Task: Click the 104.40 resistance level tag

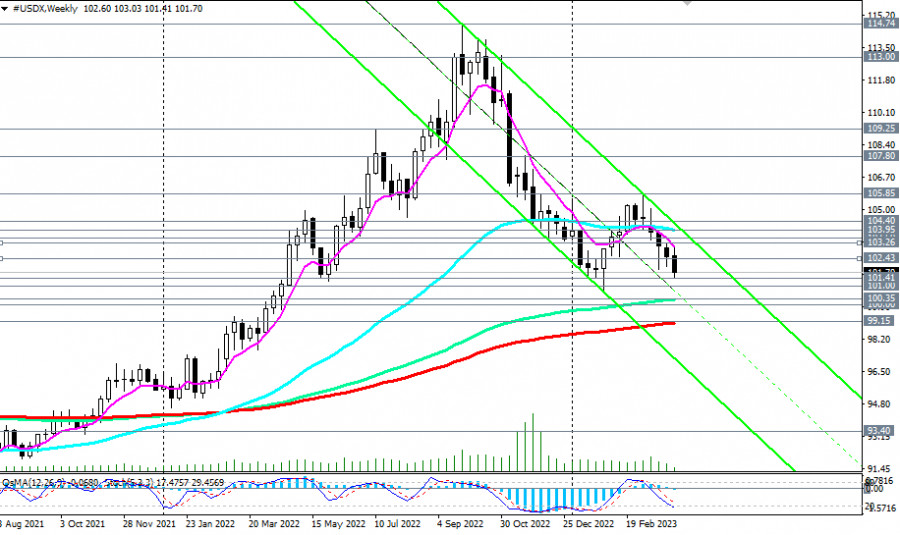Action: 880,220
